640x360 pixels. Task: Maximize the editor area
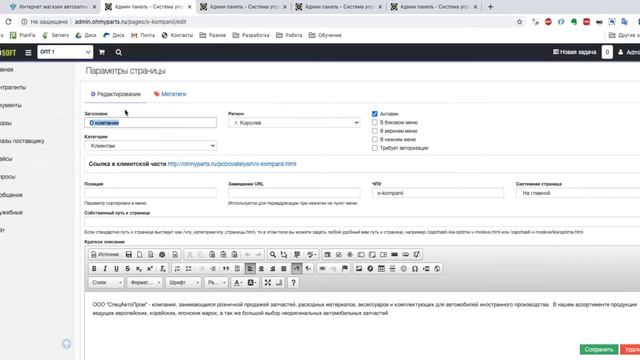268,282
